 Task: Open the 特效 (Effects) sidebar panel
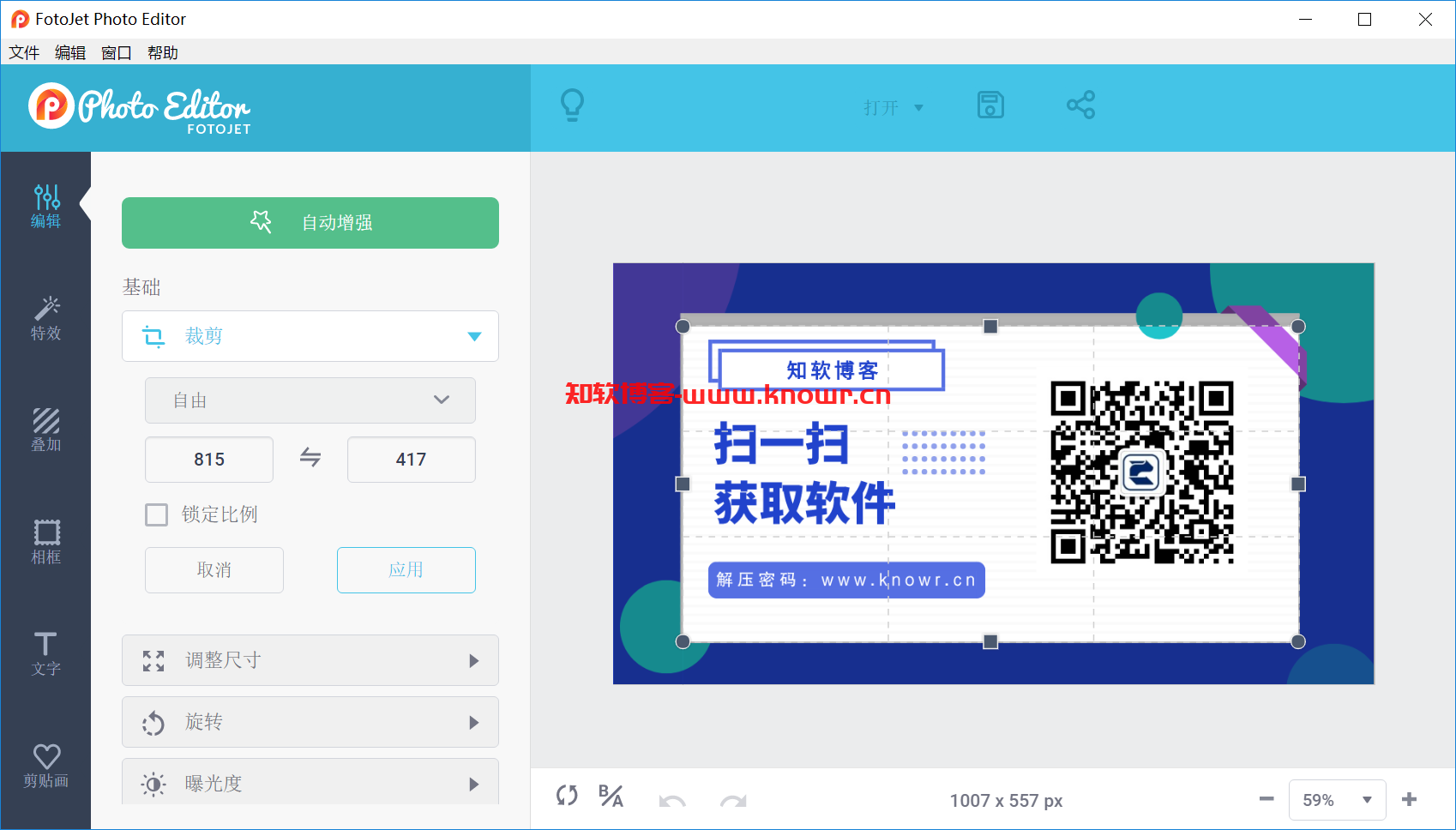[46, 319]
